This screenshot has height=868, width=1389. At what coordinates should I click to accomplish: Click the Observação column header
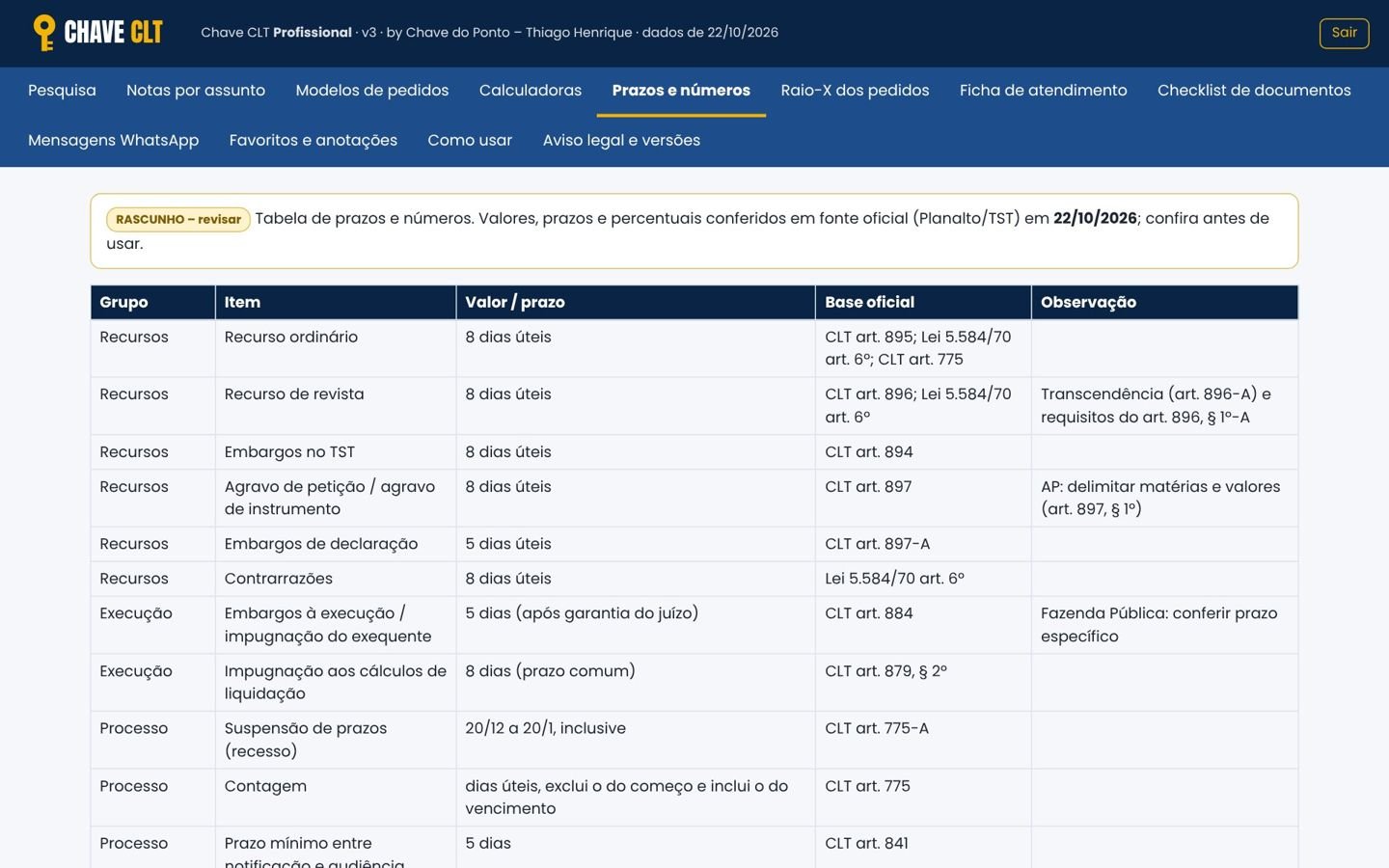tap(1164, 302)
